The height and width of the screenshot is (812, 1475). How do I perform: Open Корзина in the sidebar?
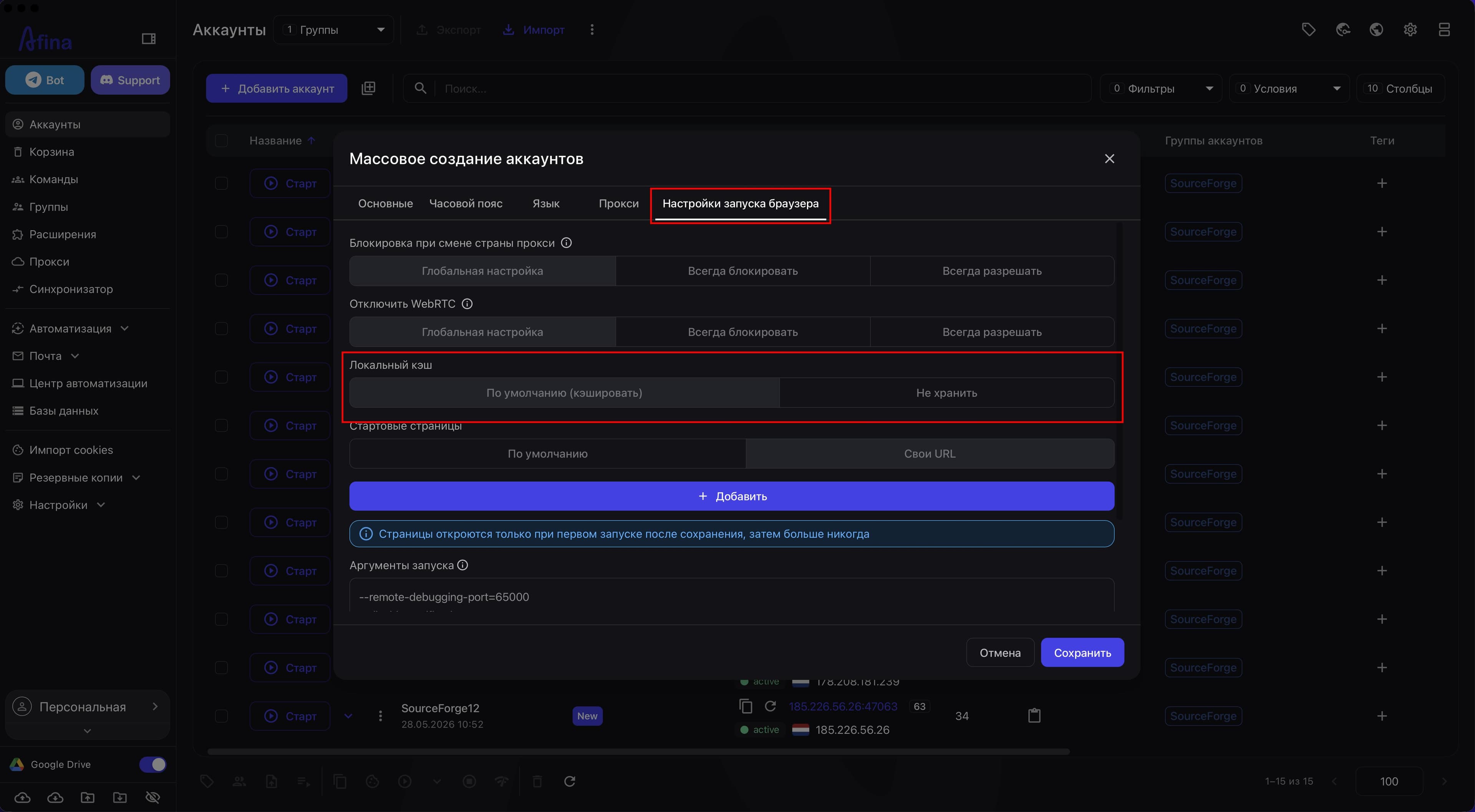pyautogui.click(x=88, y=152)
